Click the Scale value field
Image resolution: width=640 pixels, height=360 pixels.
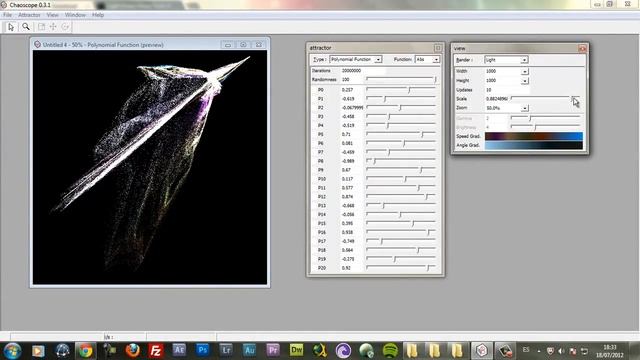click(497, 99)
